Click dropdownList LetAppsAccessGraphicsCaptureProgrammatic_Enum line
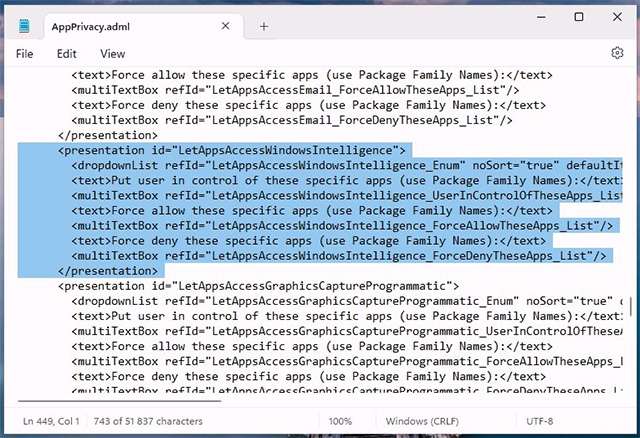The image size is (640, 438). 347,301
